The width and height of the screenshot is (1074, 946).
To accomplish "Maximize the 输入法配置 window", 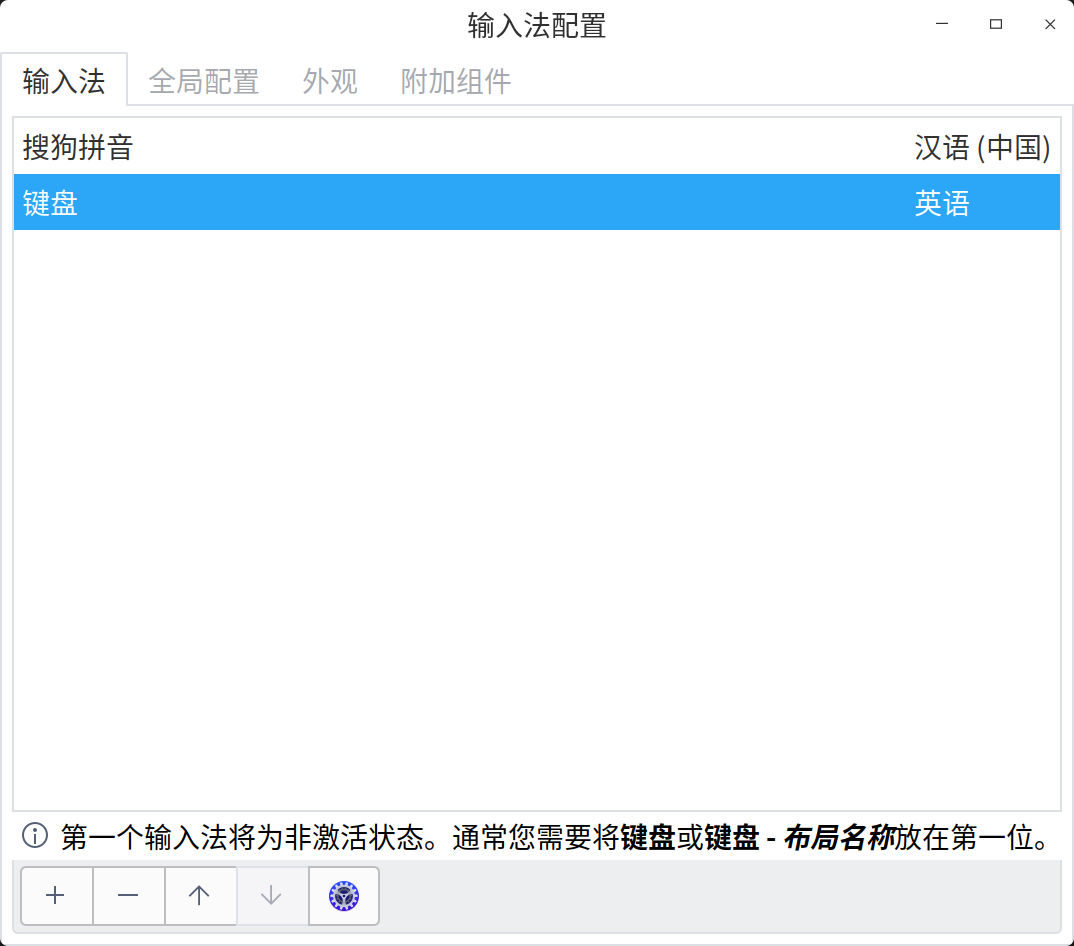I will [996, 24].
